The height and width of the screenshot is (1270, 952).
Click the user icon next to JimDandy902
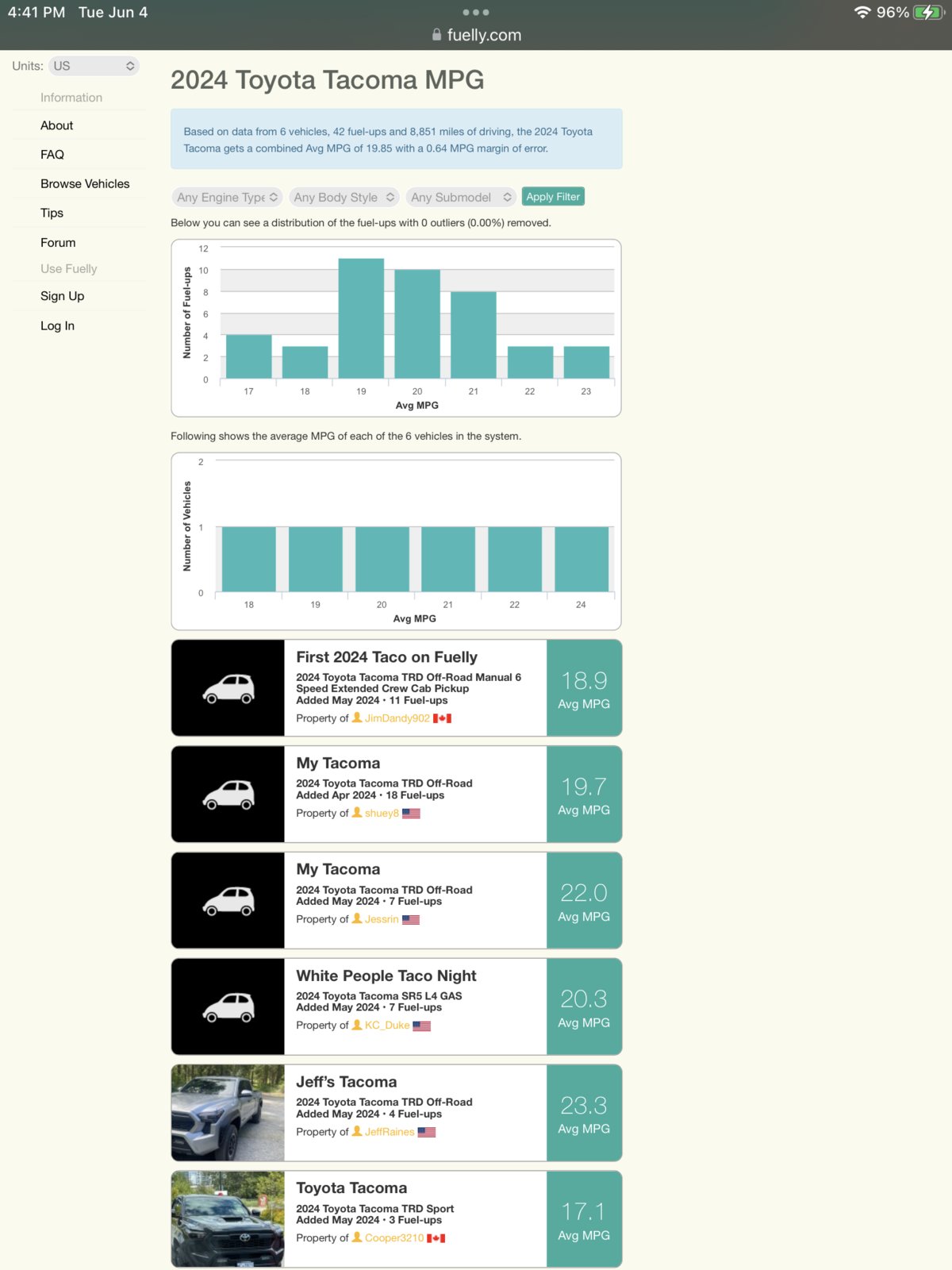pyautogui.click(x=357, y=718)
